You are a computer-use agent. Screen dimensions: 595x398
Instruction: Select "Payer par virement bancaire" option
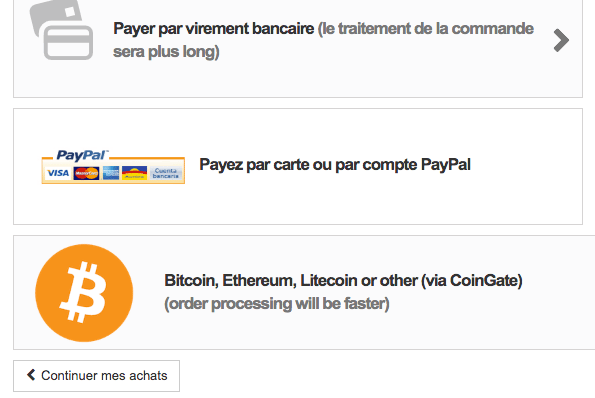point(214,29)
